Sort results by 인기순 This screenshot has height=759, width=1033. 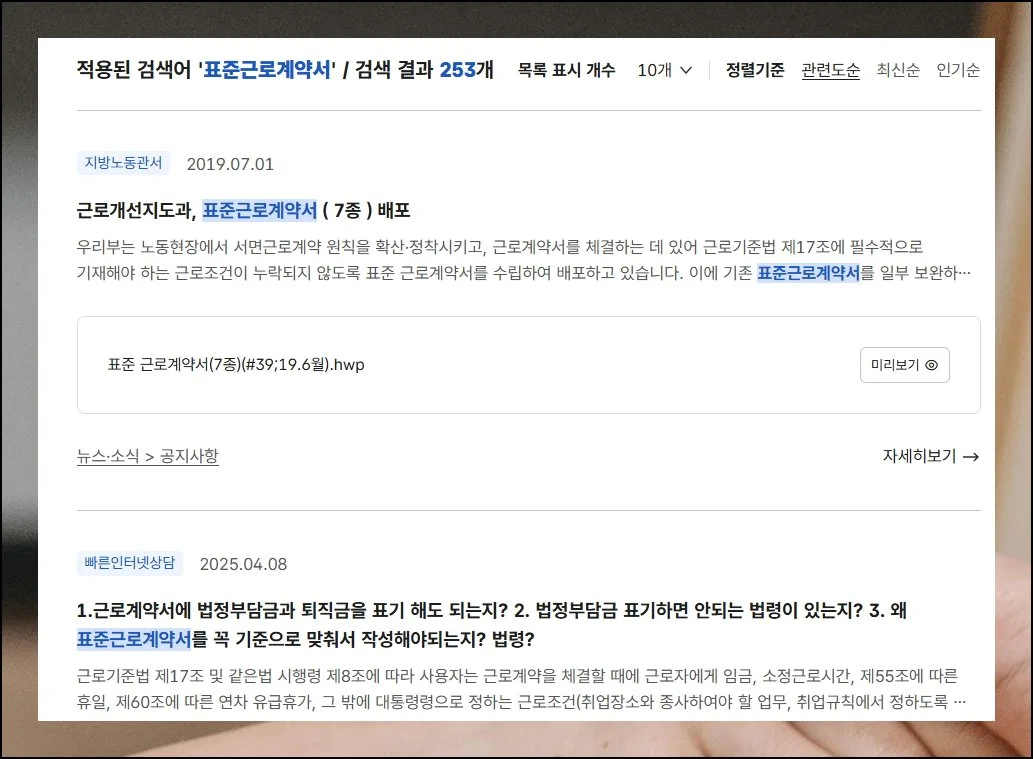958,70
